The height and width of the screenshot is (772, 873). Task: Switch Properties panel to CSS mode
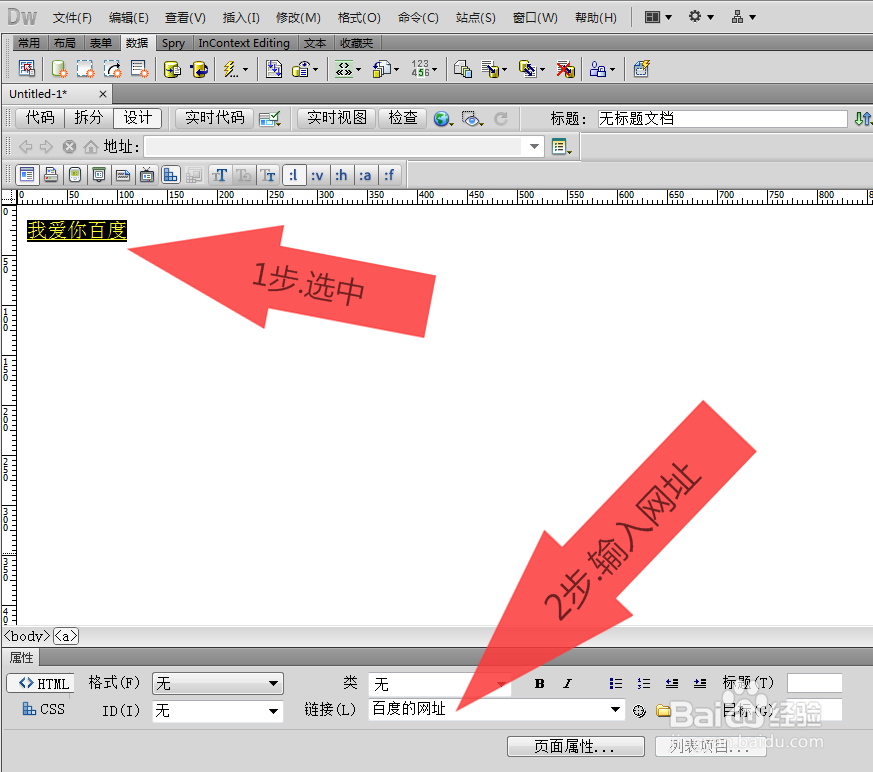point(42,709)
